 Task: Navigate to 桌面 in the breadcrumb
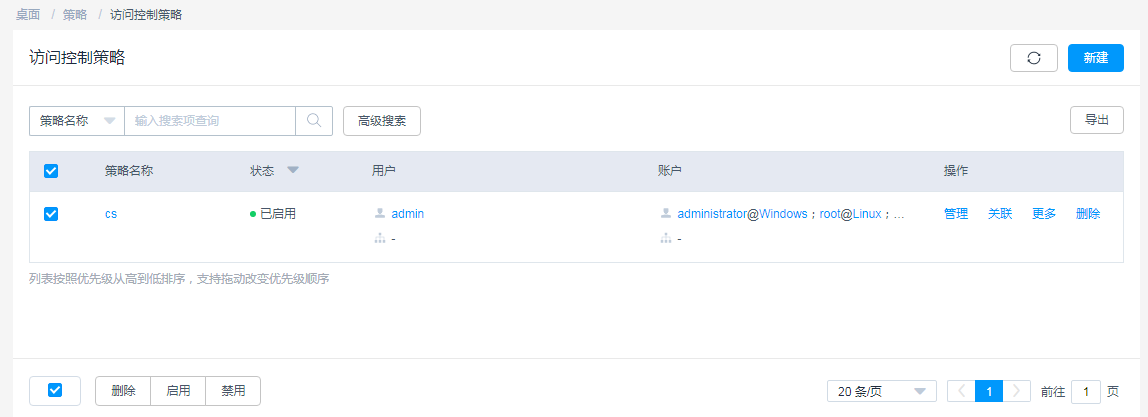[28, 15]
